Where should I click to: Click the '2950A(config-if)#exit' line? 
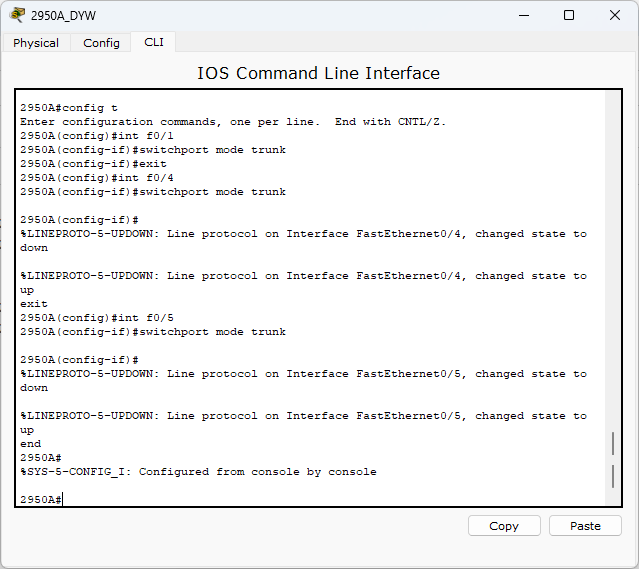click(x=93, y=164)
